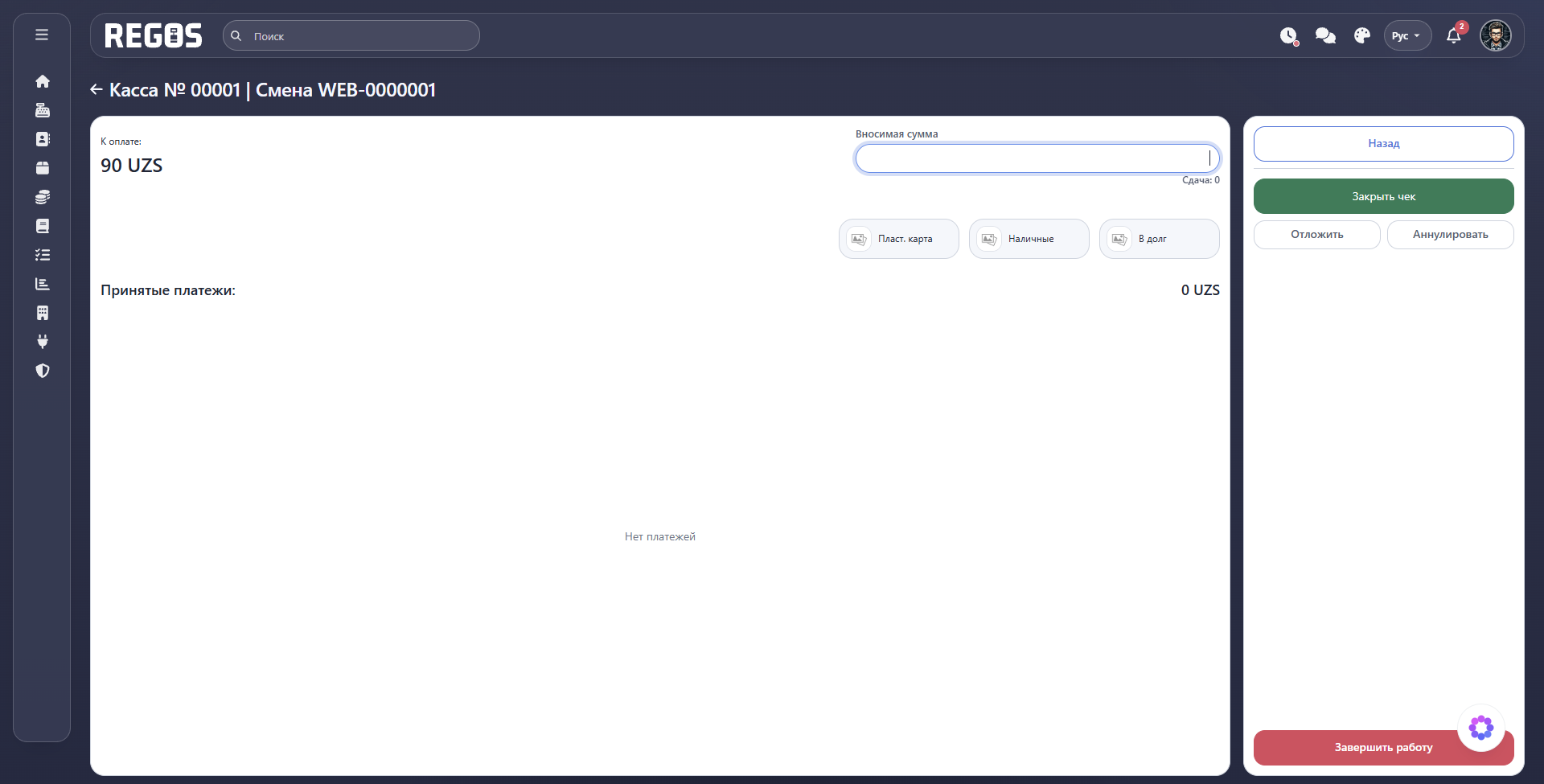Screen dimensions: 1544x784
Task: Click the Принятые платежи heading
Action: [168, 290]
